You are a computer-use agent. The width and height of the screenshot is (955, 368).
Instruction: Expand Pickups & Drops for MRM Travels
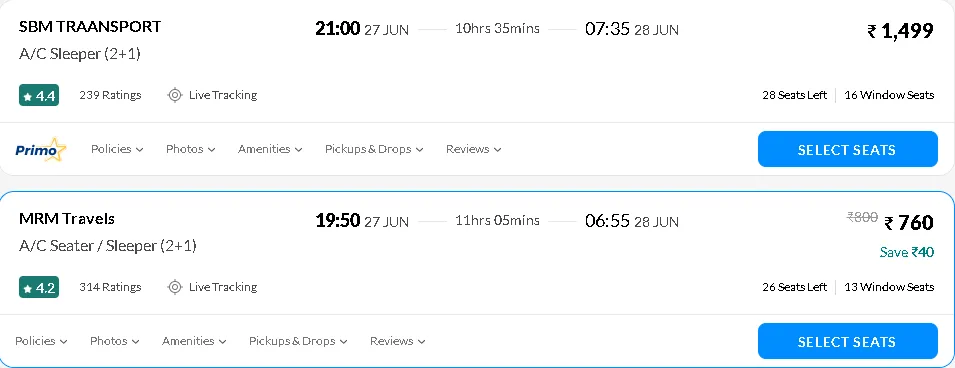298,341
